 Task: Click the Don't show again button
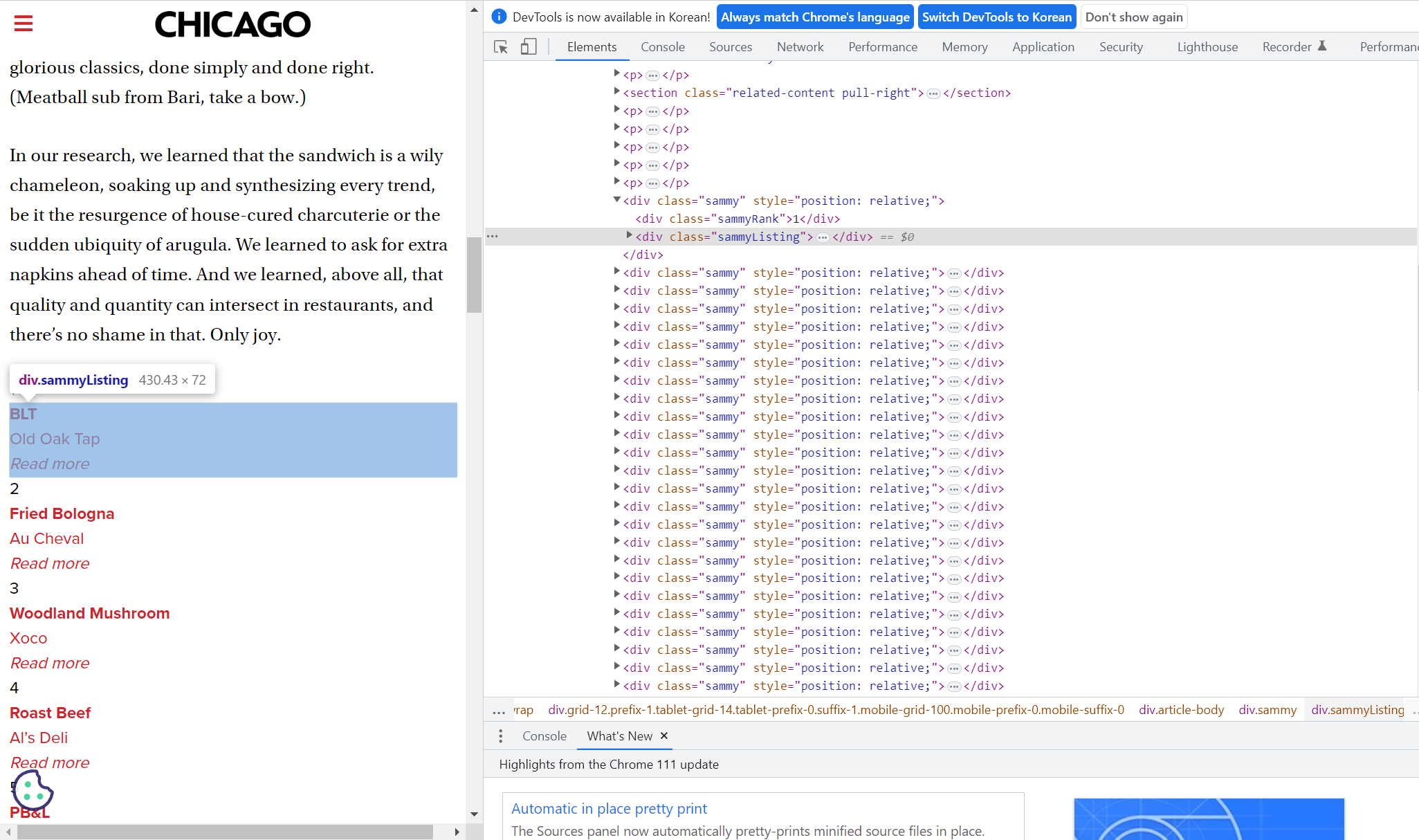click(1133, 17)
